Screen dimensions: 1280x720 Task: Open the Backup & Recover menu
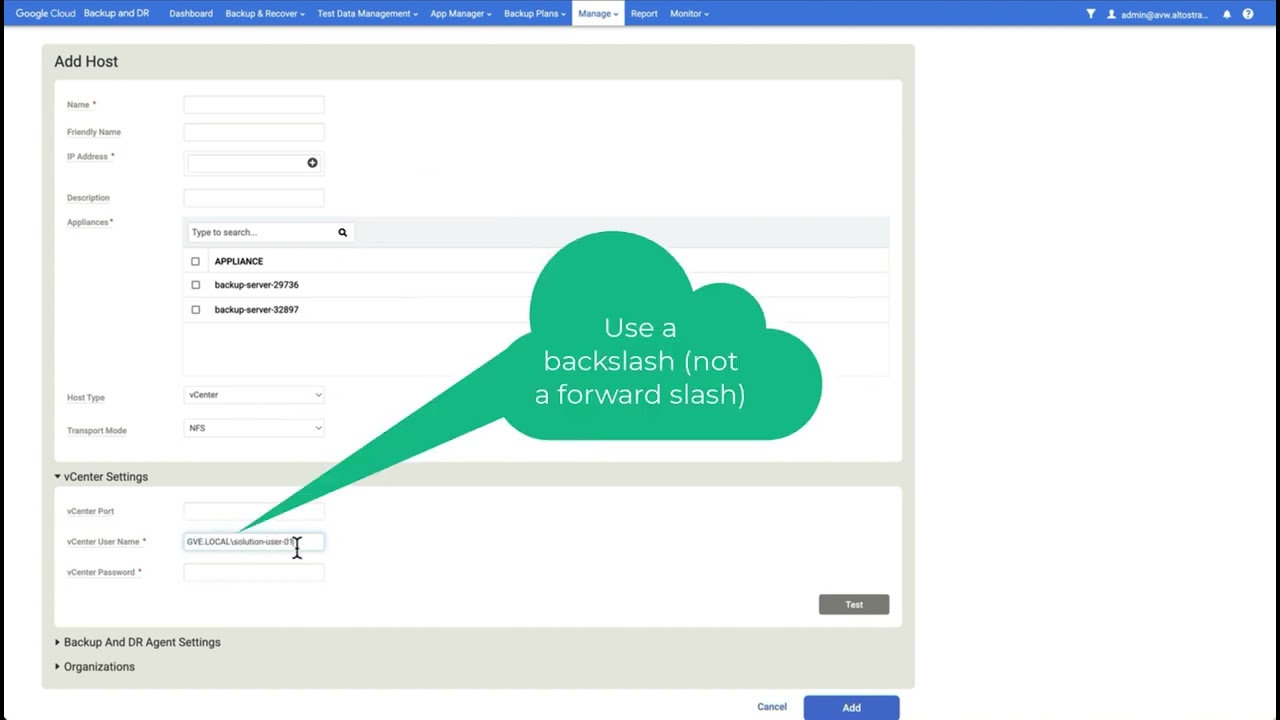click(265, 14)
